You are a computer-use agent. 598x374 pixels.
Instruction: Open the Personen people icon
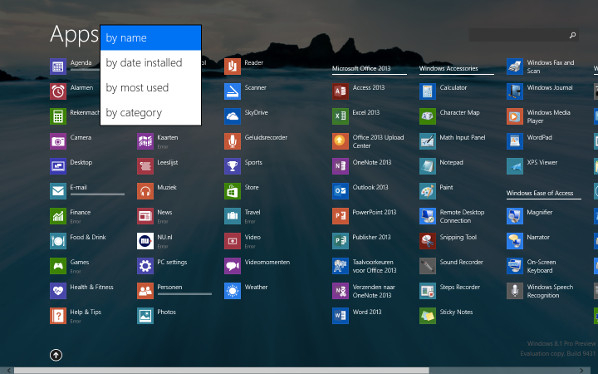tap(145, 291)
